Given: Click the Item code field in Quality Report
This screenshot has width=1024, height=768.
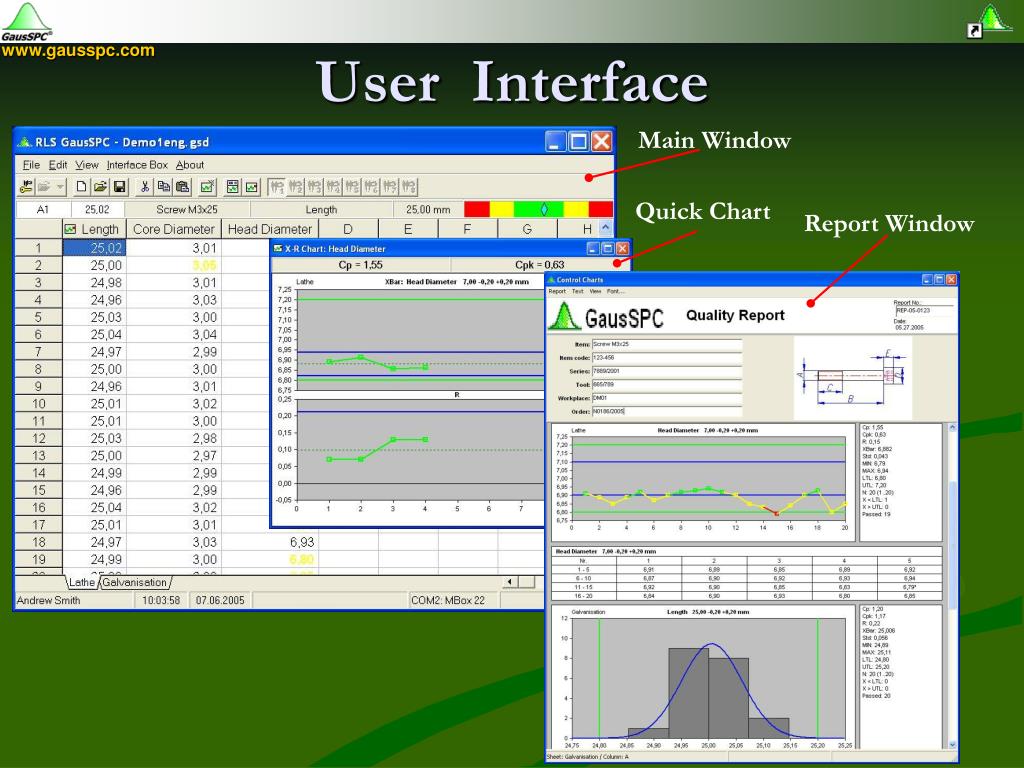Looking at the screenshot, I should (x=666, y=358).
